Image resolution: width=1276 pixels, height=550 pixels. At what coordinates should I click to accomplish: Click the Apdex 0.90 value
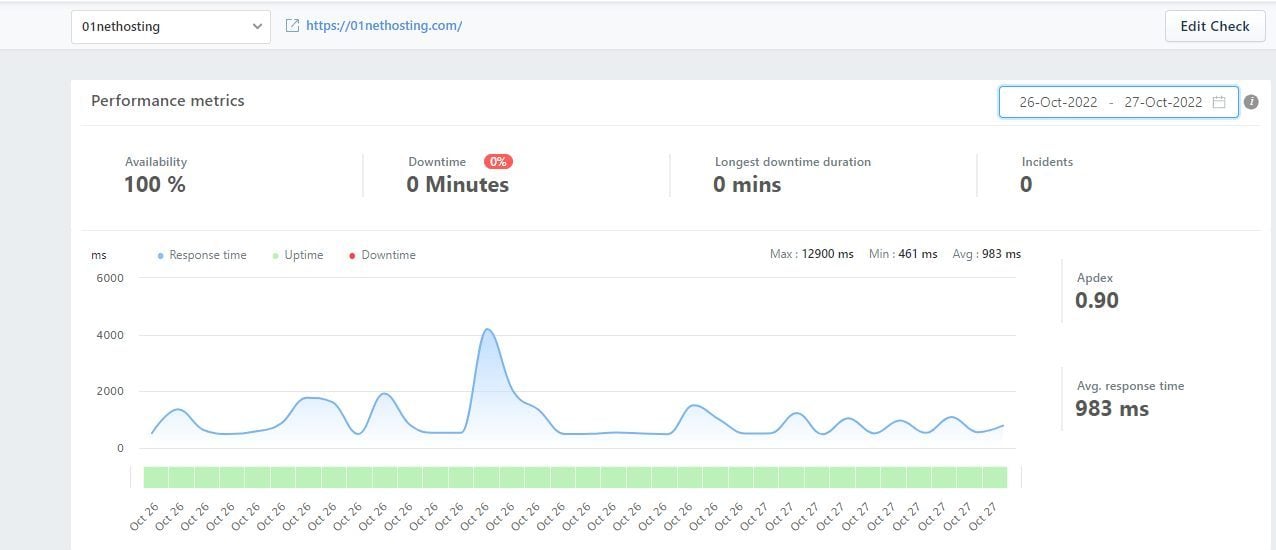click(x=1097, y=300)
